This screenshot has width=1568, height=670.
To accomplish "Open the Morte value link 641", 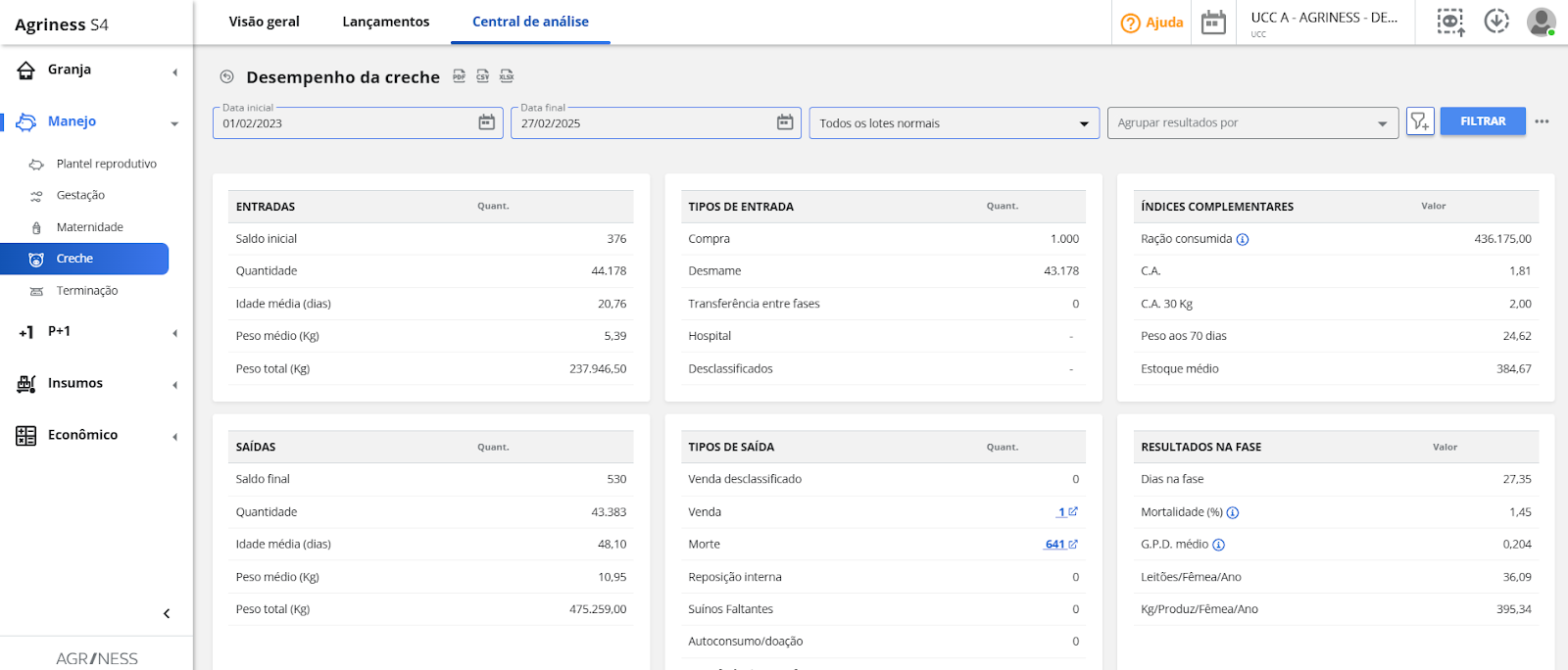I will pyautogui.click(x=1054, y=545).
